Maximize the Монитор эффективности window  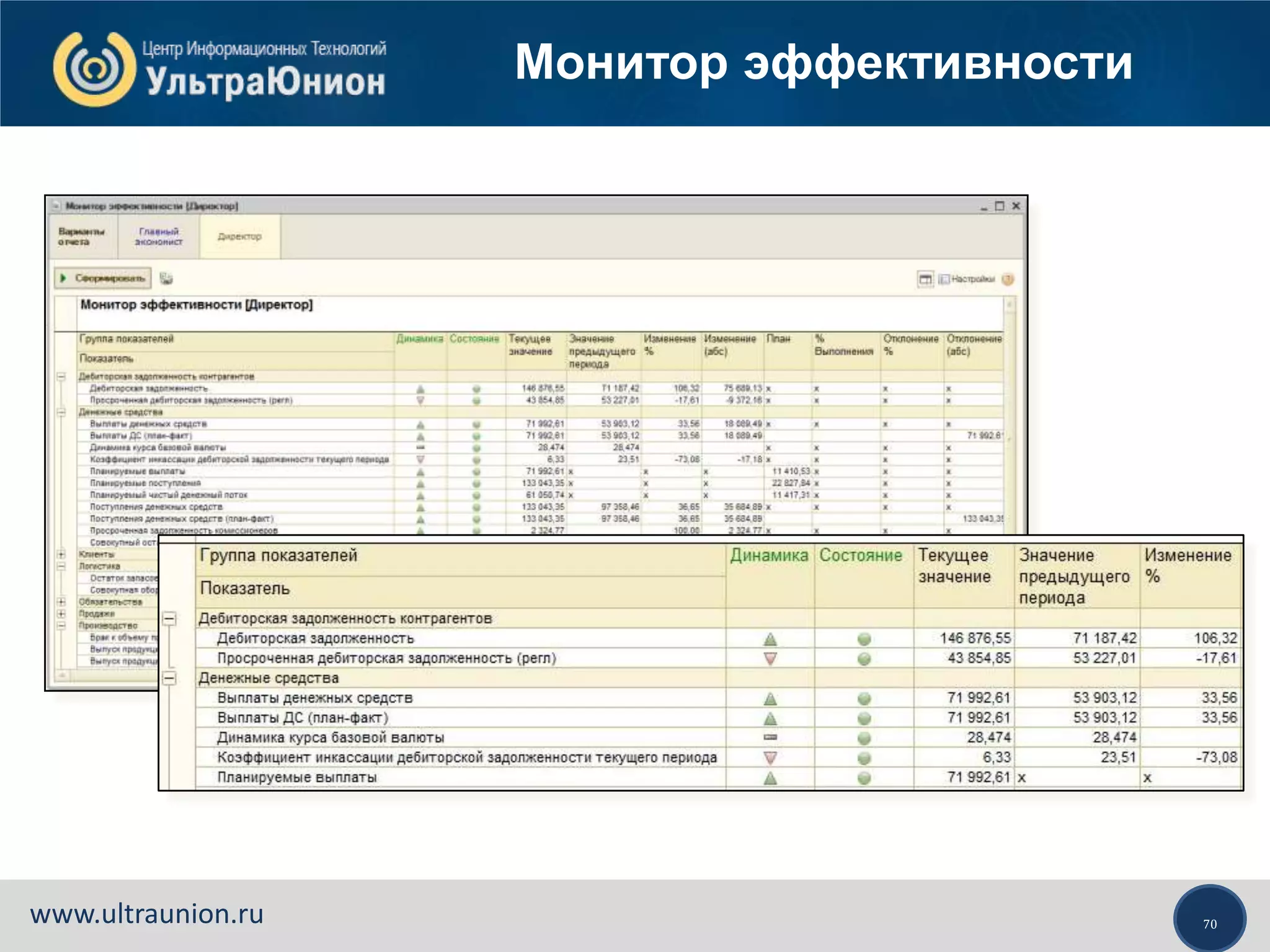coord(999,206)
